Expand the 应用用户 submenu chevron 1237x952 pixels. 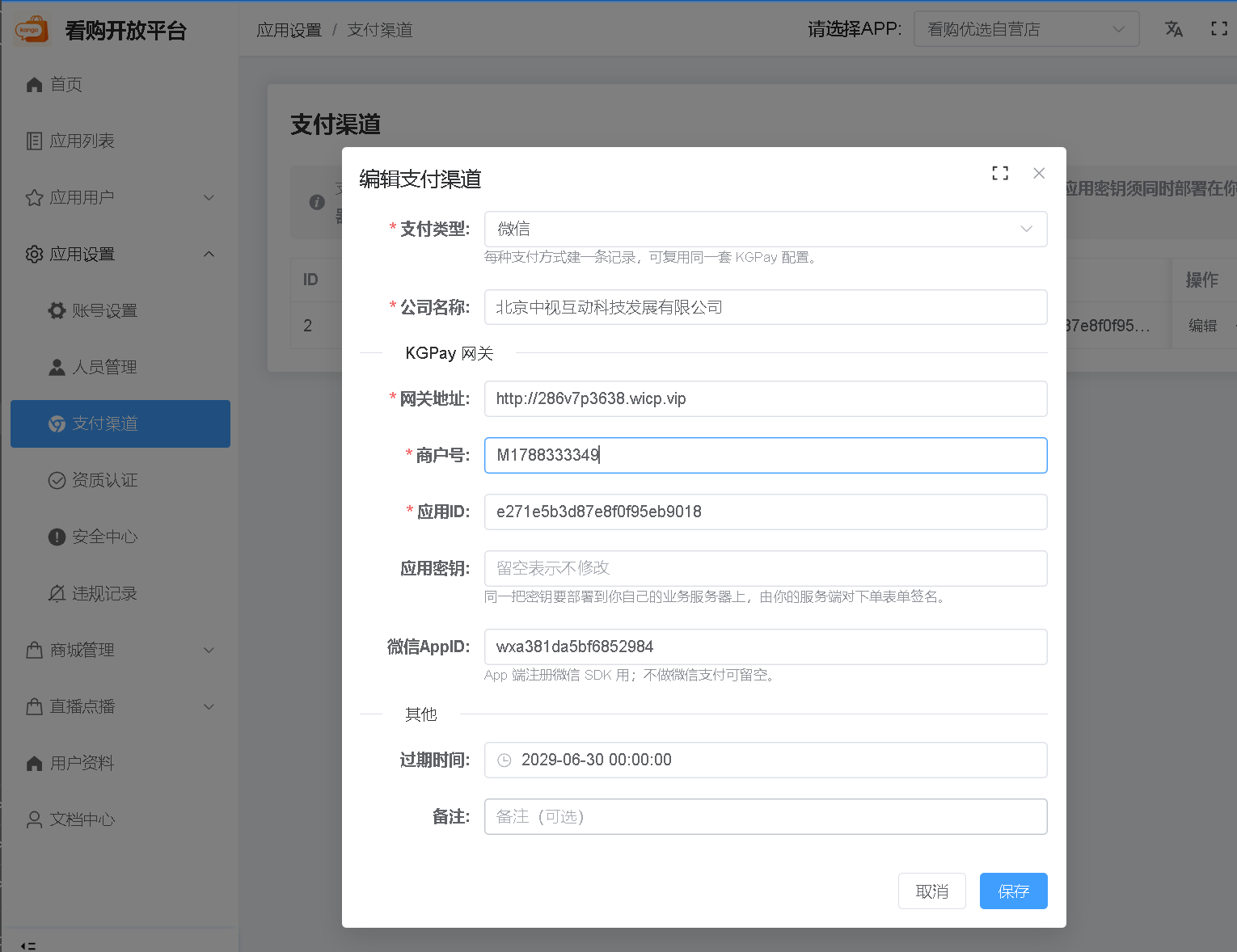pos(209,197)
